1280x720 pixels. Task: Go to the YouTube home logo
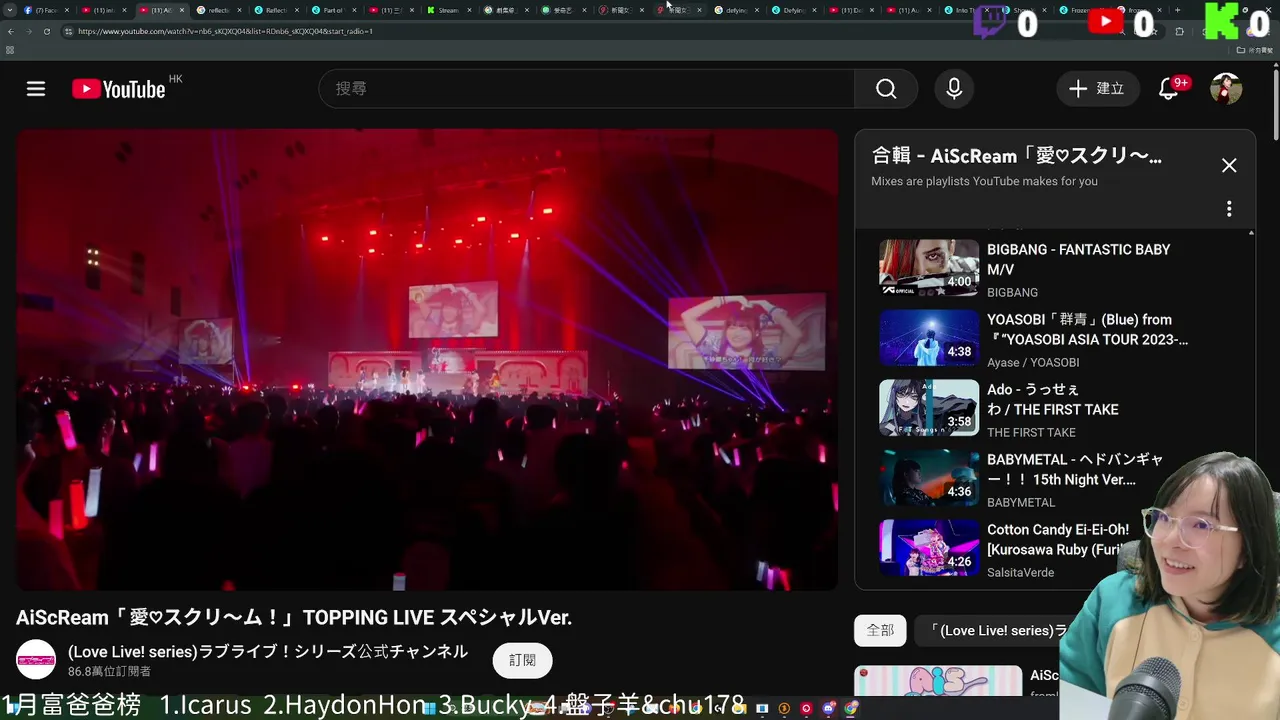point(118,89)
